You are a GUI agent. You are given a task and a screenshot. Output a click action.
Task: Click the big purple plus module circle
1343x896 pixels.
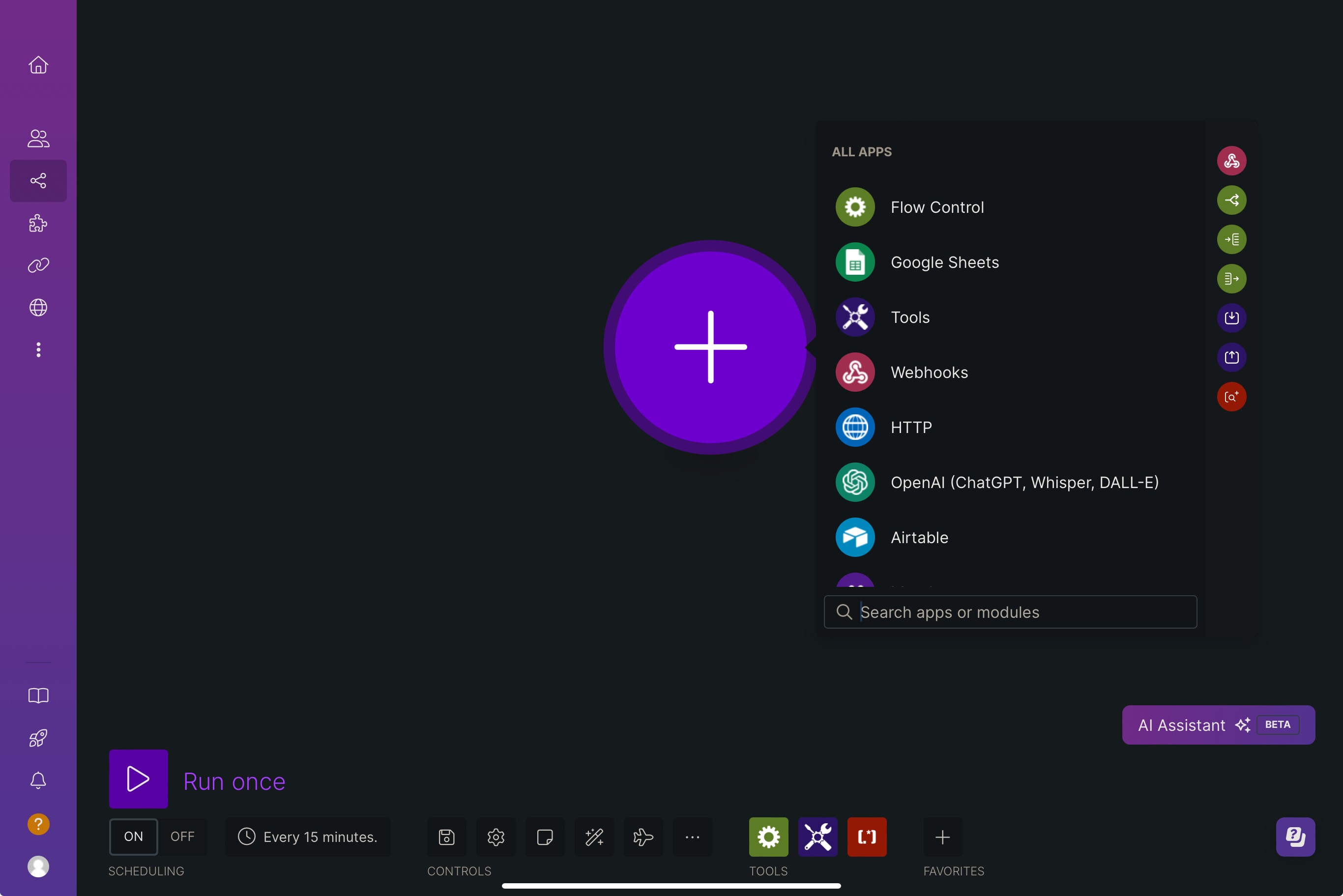coord(710,347)
